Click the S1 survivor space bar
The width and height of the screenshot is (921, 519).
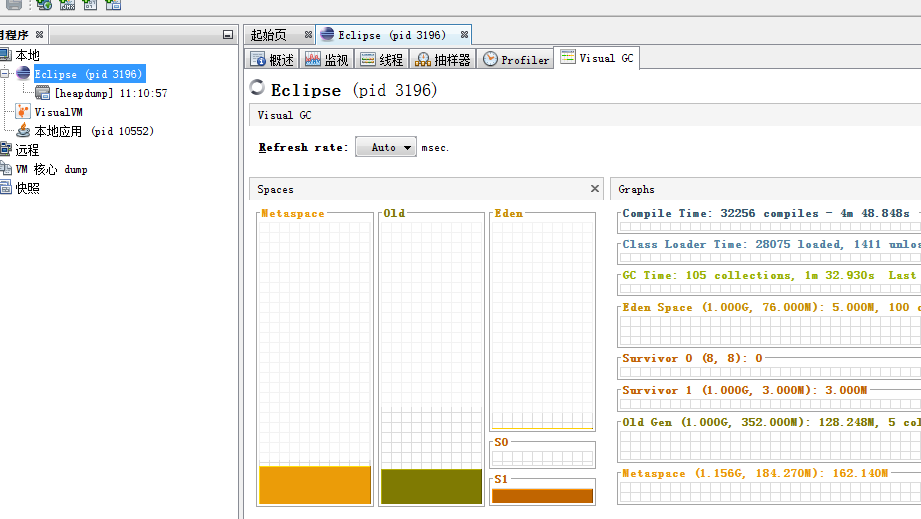(542, 496)
